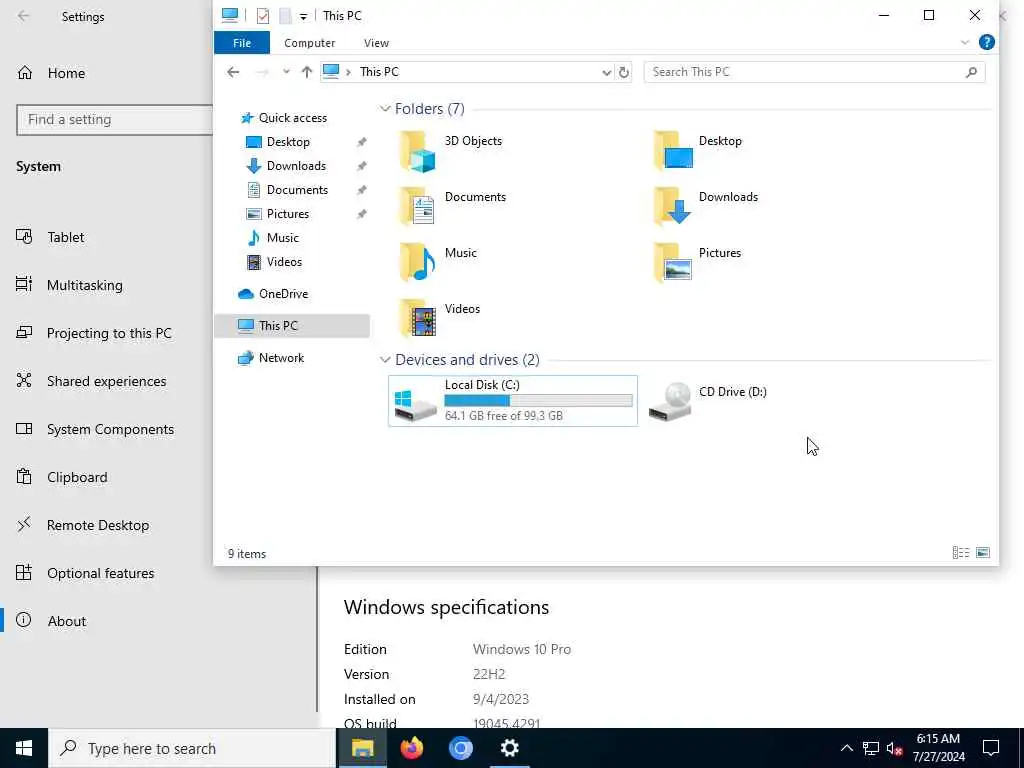Image resolution: width=1024 pixels, height=768 pixels.
Task: Click the Local Disk (C:) usage bar
Action: [x=538, y=400]
